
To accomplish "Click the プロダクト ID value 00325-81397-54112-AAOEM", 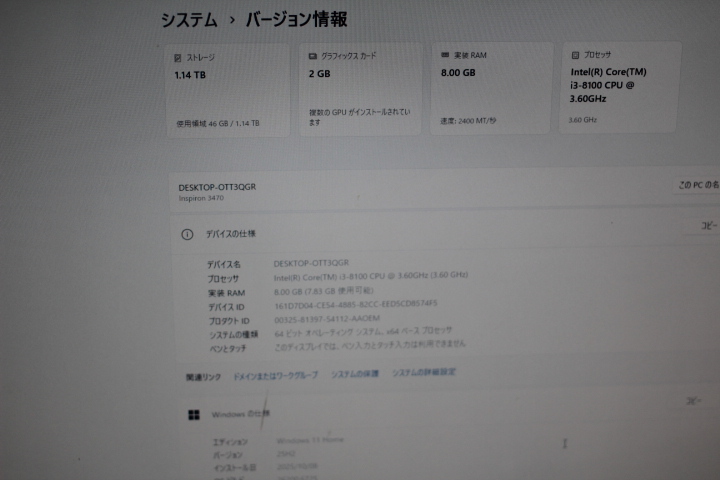I will [327, 319].
